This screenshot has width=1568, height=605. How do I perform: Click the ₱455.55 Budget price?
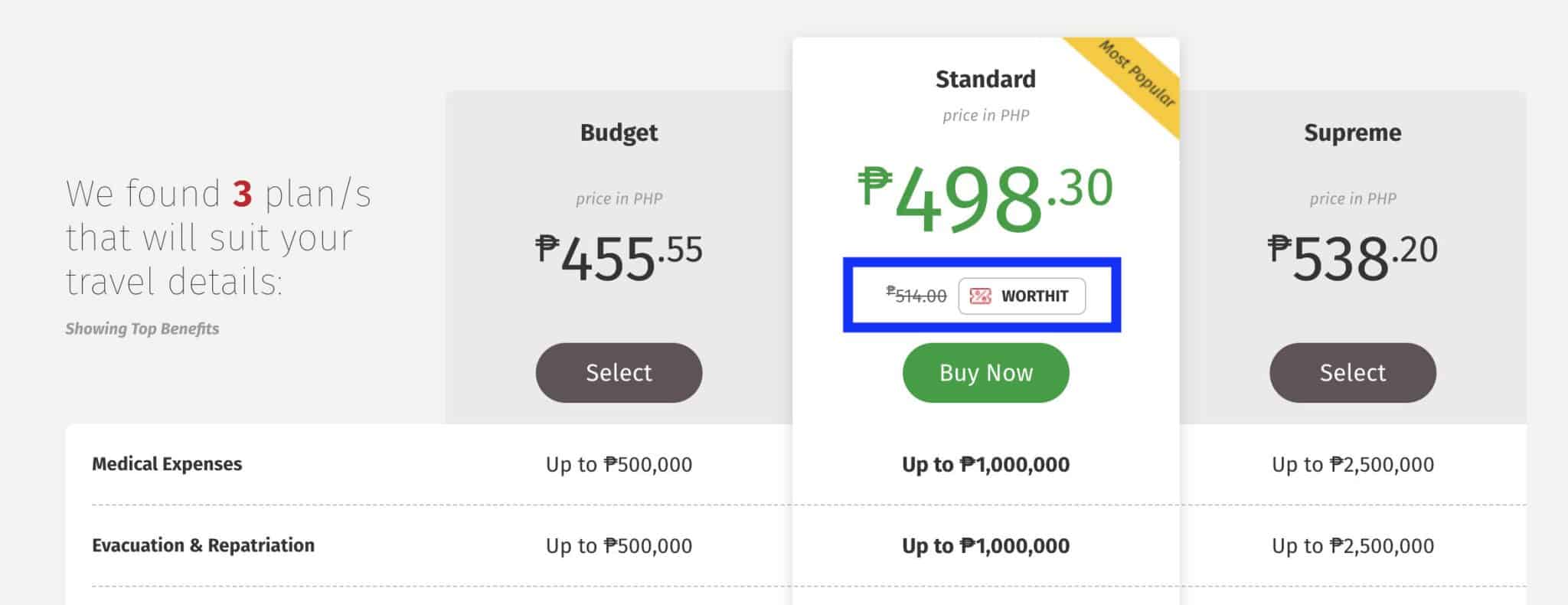click(619, 257)
